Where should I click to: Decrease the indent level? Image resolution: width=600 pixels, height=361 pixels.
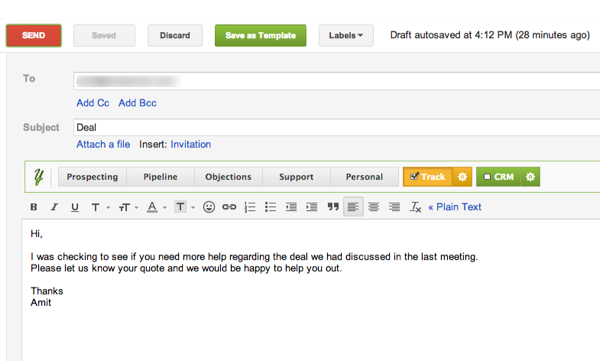[x=291, y=207]
